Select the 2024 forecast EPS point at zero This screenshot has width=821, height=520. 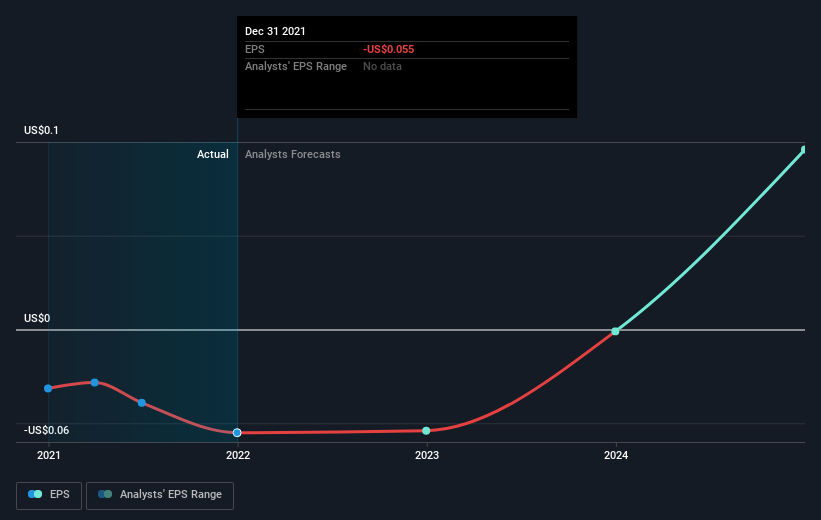click(x=615, y=331)
